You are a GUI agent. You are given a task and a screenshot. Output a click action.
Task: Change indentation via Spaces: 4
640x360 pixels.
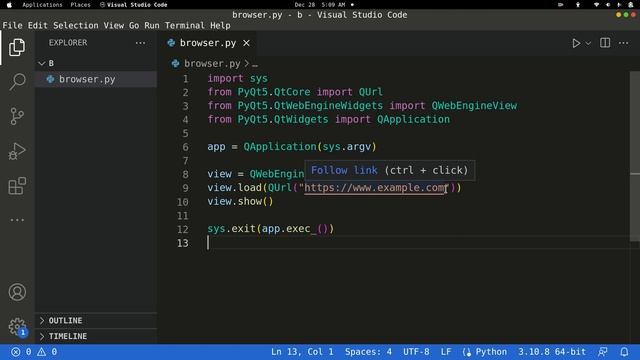tap(368, 352)
